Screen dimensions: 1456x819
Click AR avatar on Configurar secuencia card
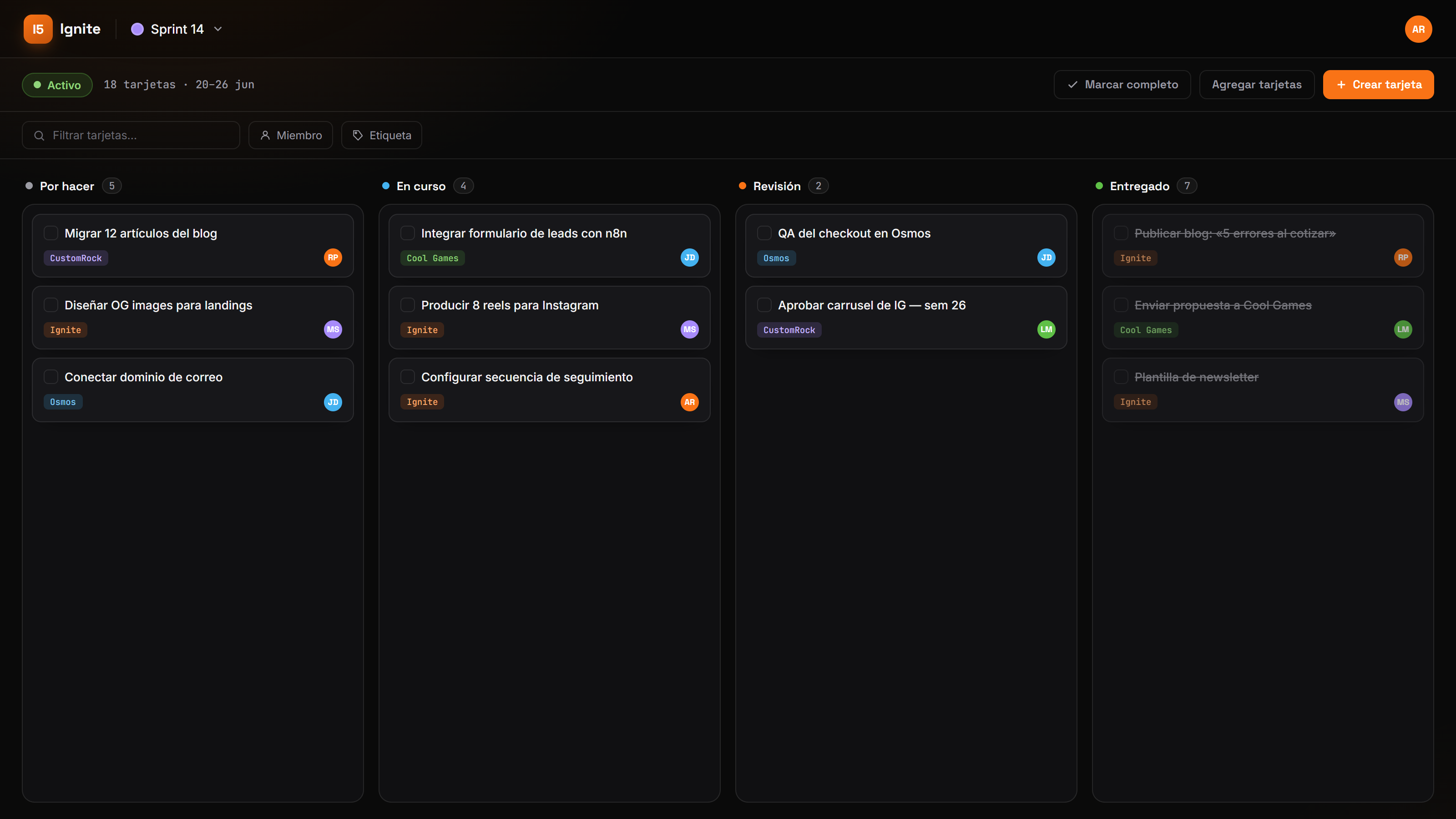point(690,402)
